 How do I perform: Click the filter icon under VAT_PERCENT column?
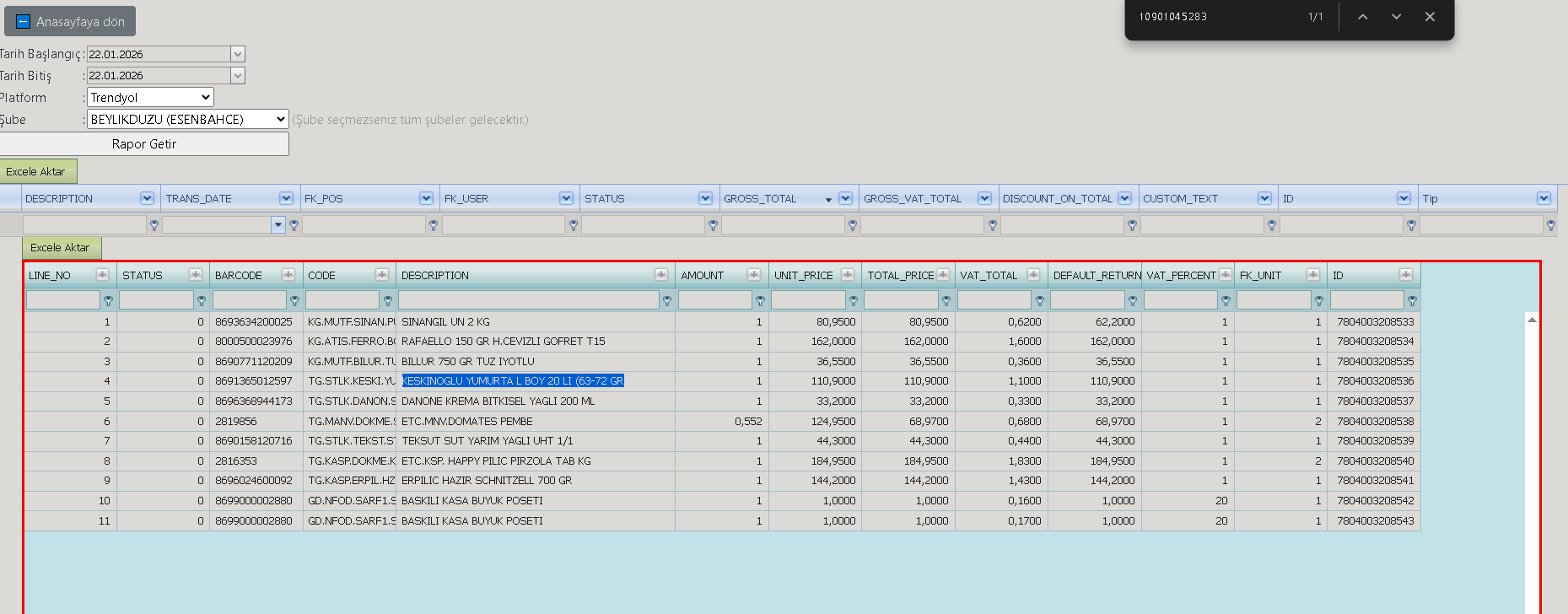point(1226,300)
